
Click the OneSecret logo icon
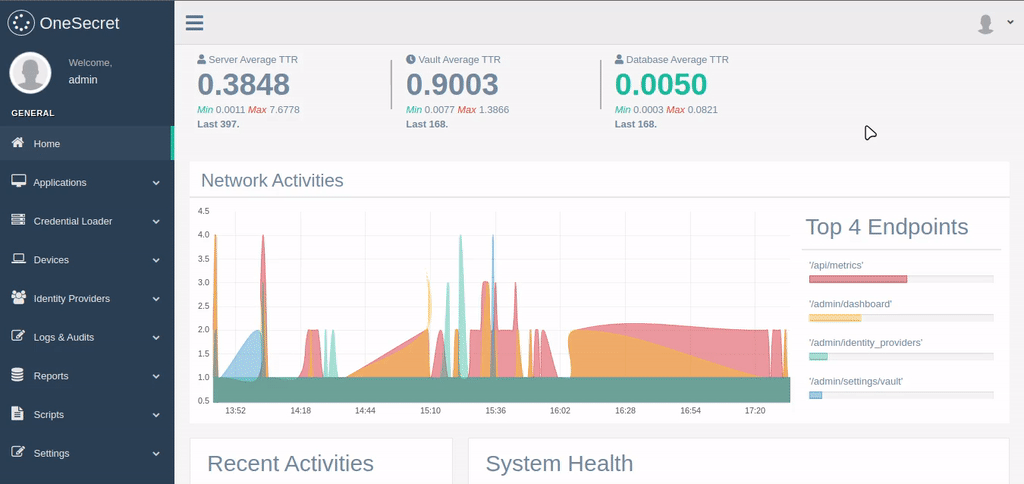[x=21, y=23]
